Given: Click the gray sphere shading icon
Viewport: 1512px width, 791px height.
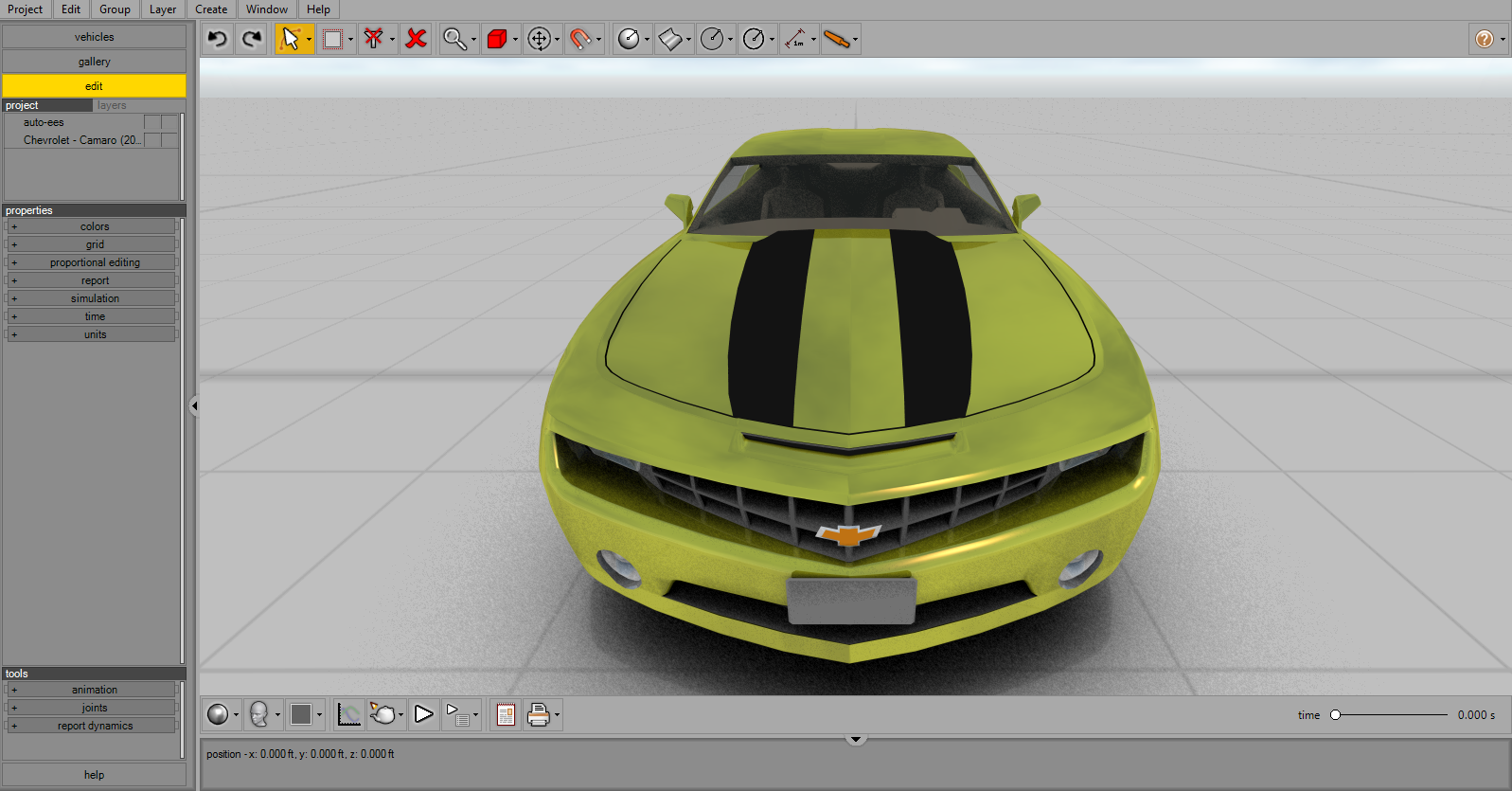Looking at the screenshot, I should click(x=218, y=714).
